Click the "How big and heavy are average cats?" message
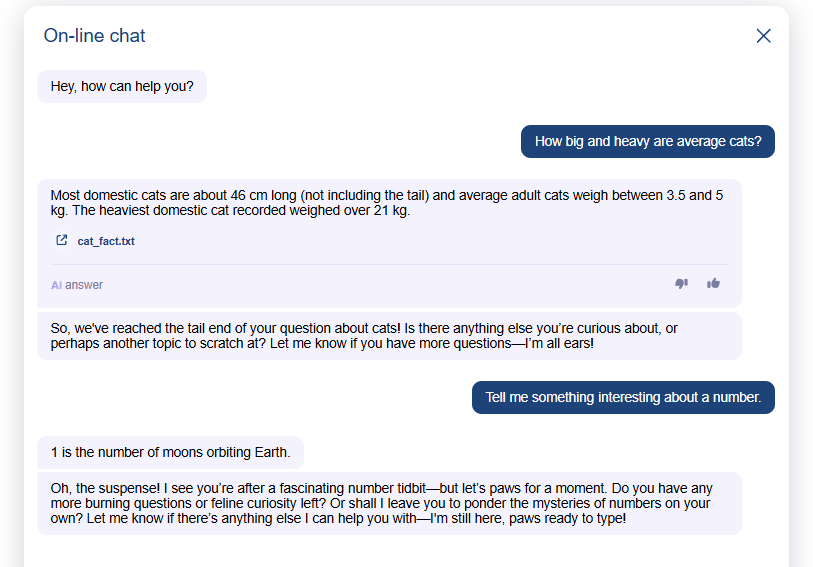The width and height of the screenshot is (813, 567). click(x=647, y=141)
